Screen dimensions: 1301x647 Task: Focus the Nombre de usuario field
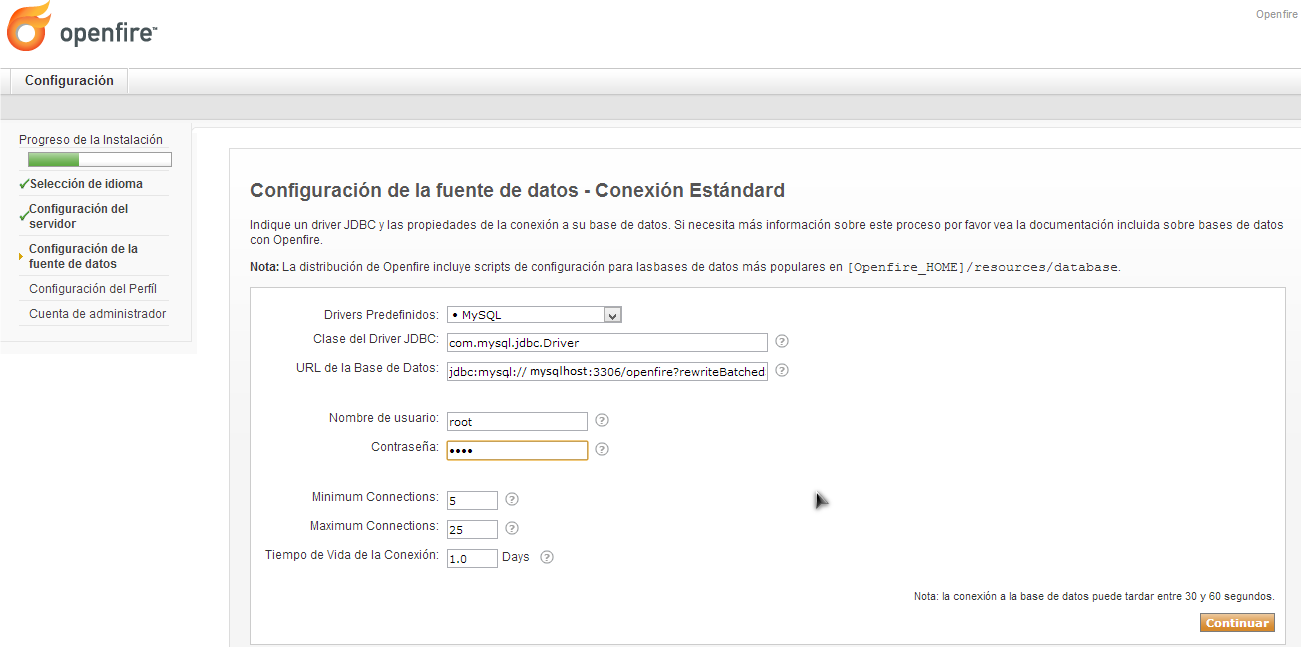click(x=517, y=421)
